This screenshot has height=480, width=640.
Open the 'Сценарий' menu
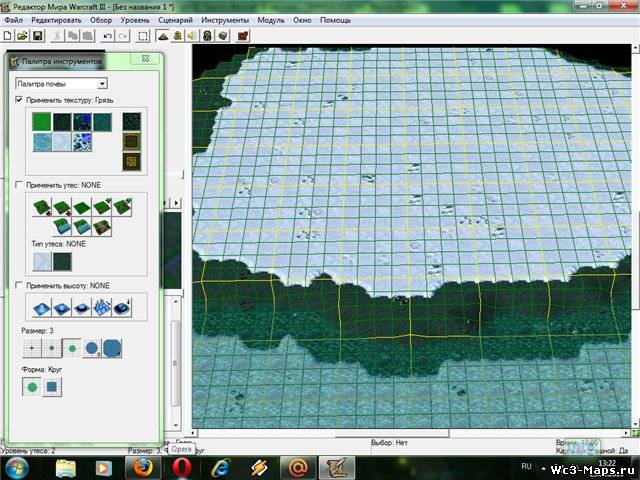(174, 20)
